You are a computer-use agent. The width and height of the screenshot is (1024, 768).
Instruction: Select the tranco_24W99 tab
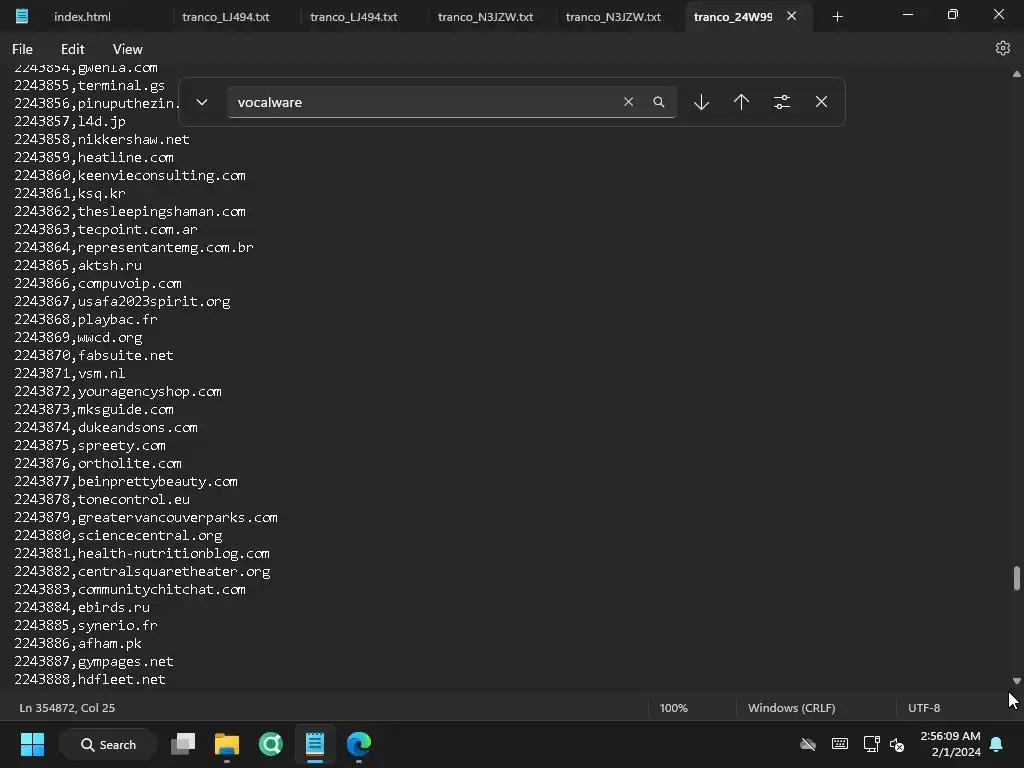(733, 17)
